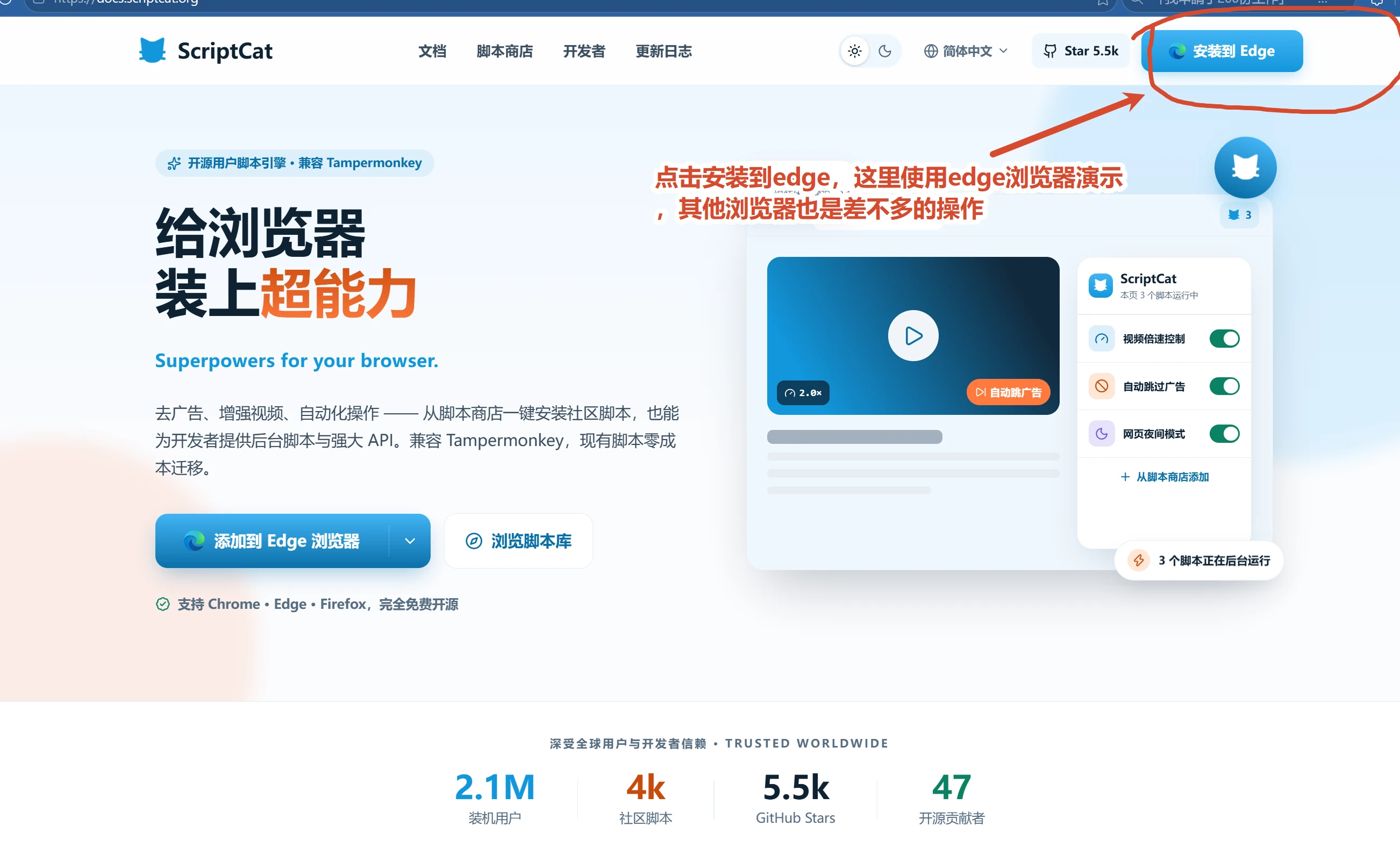Click the 安装到 Edge button
This screenshot has height=855, width=1400.
pyautogui.click(x=1222, y=51)
